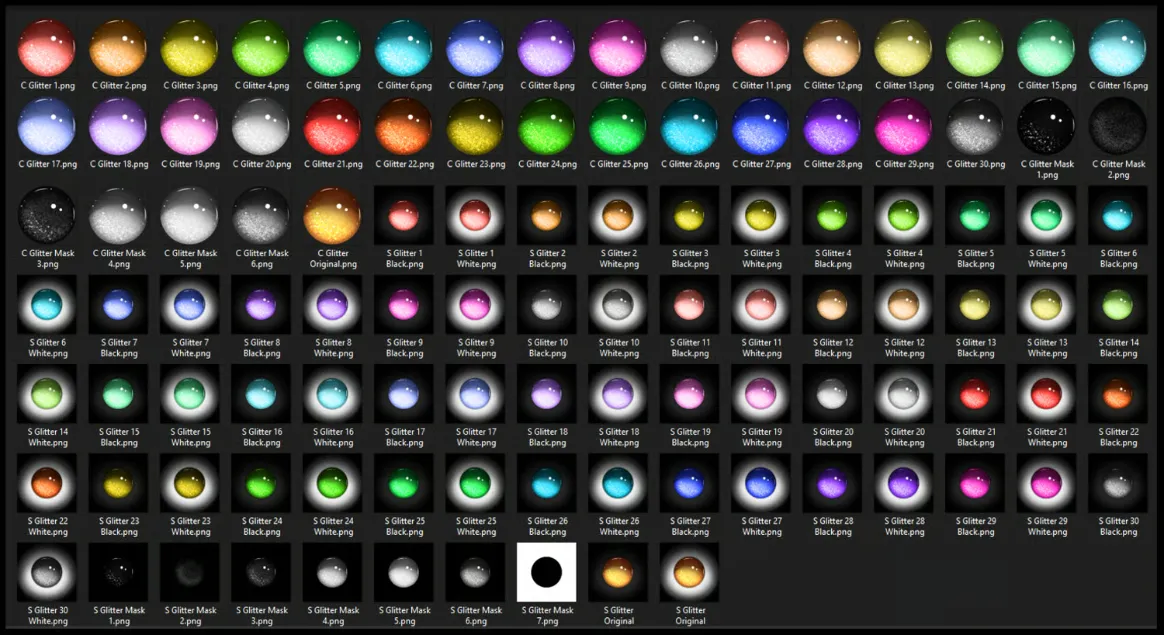Choose S Glitter 26 White.png thumbnail
Screen dimensions: 1164x635
click(x=619, y=483)
